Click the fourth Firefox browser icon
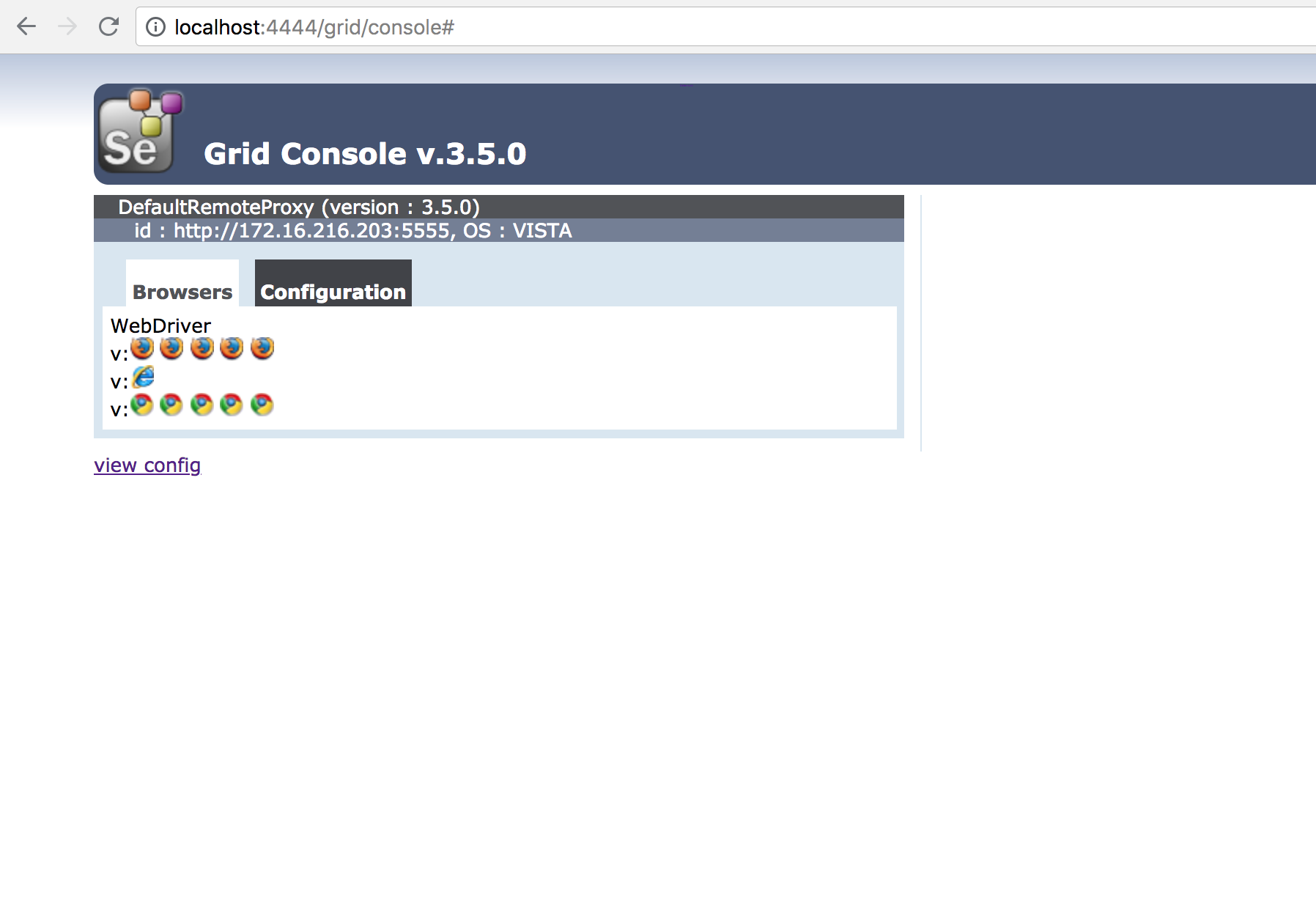Viewport: 1316px width, 906px height. pyautogui.click(x=232, y=348)
